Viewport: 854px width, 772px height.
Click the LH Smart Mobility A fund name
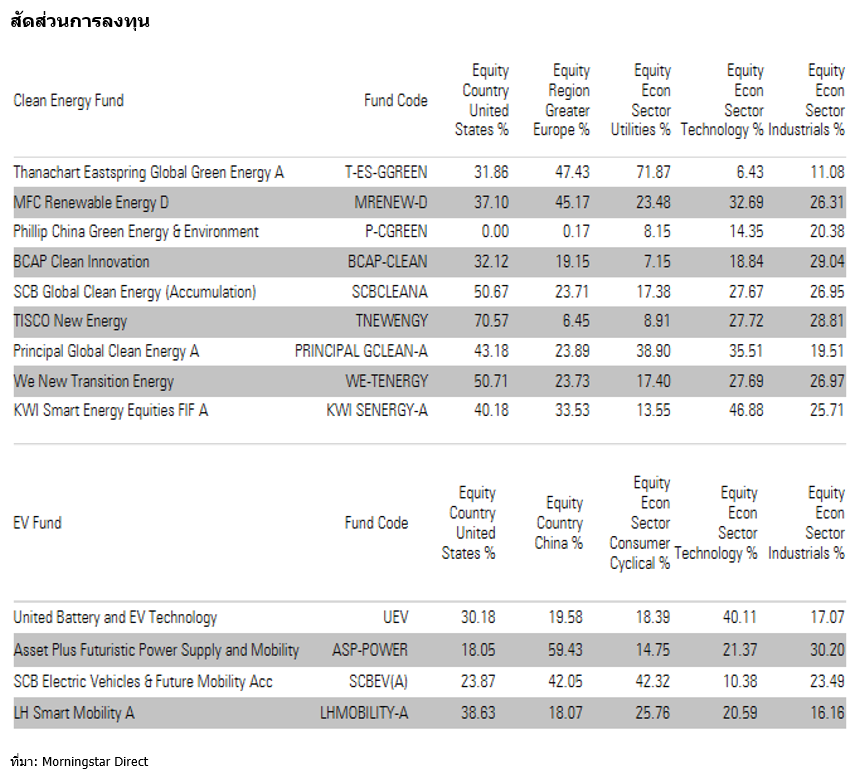74,713
